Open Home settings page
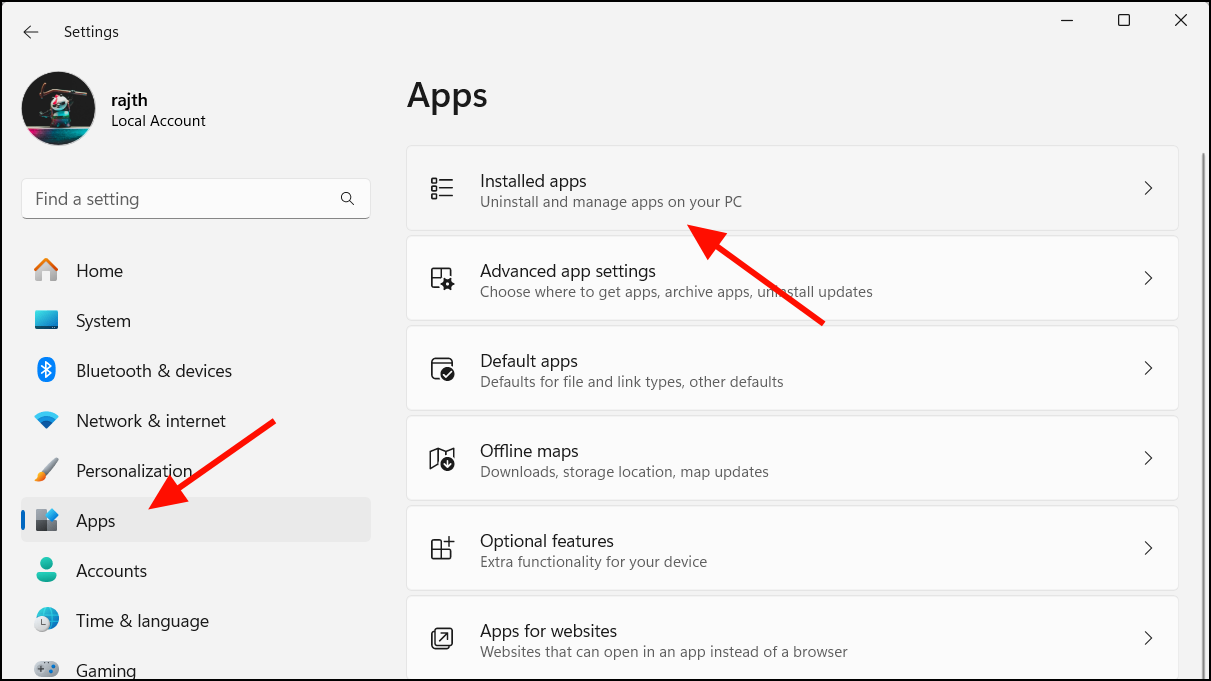This screenshot has height=681, width=1211. [x=99, y=270]
